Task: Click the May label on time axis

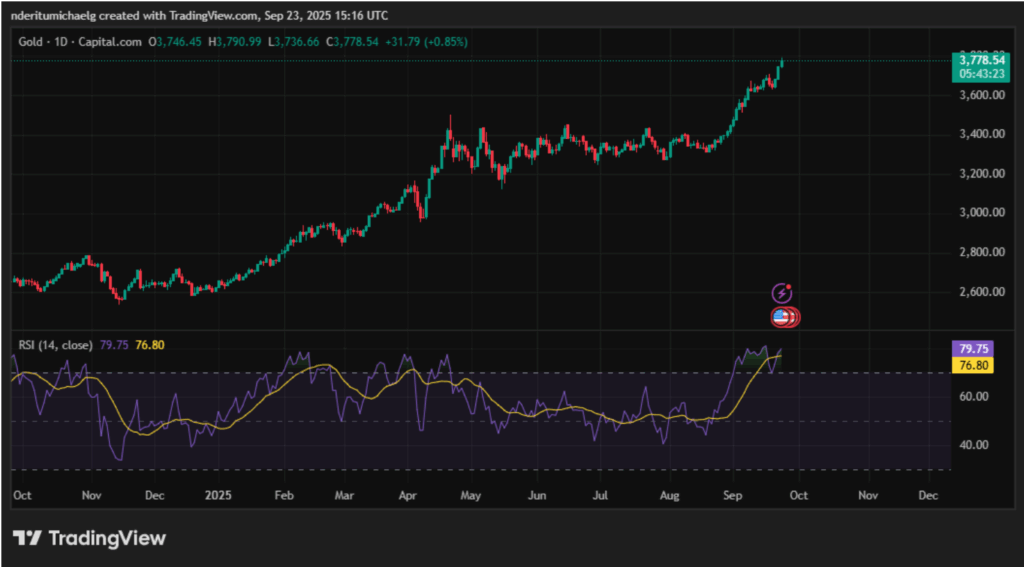Action: point(471,496)
